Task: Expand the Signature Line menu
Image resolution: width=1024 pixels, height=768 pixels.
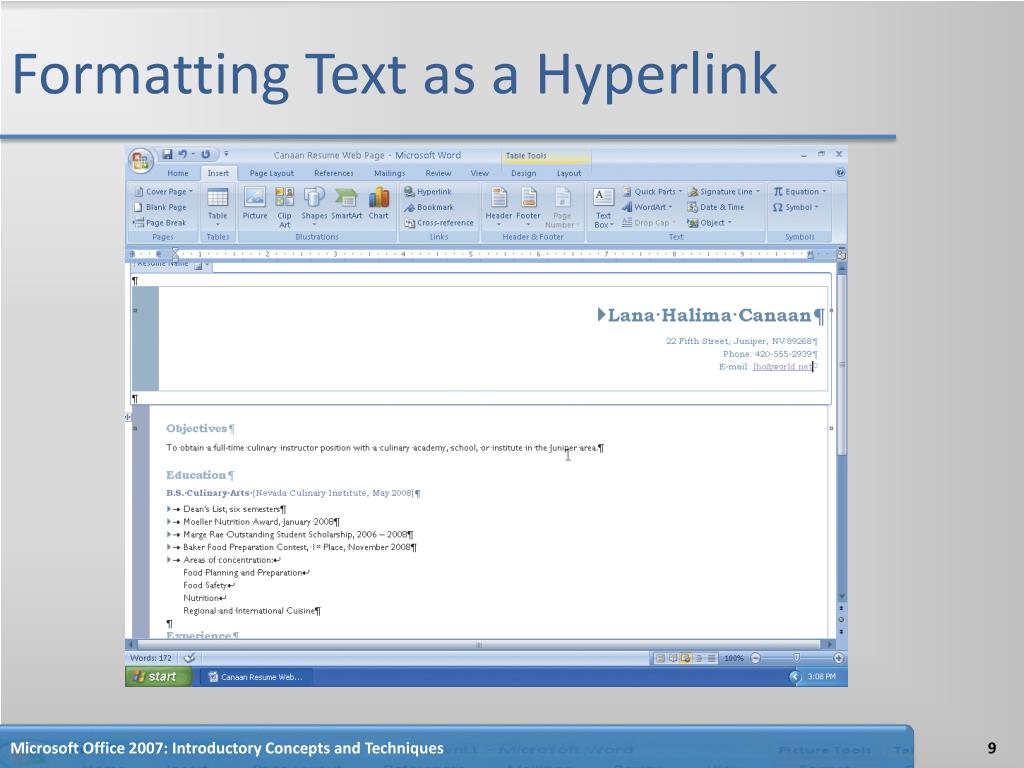Action: [x=724, y=191]
